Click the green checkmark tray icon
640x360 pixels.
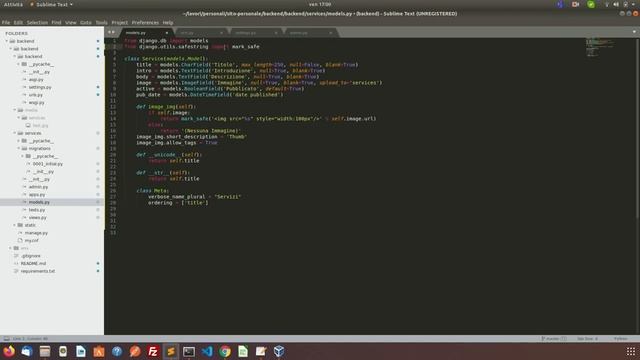pos(591,4)
